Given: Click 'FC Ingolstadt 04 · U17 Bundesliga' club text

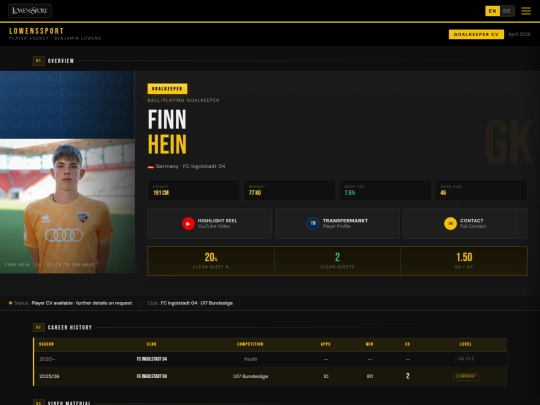Looking at the screenshot, I should [x=197, y=303].
